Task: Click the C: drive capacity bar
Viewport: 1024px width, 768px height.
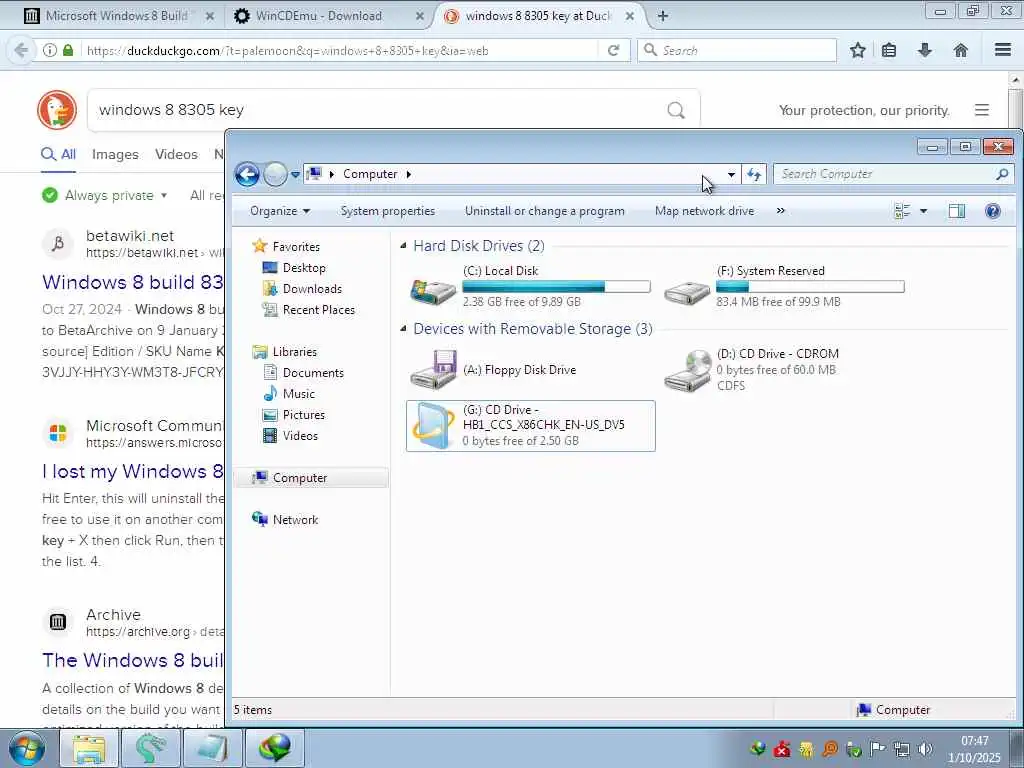Action: coord(556,286)
